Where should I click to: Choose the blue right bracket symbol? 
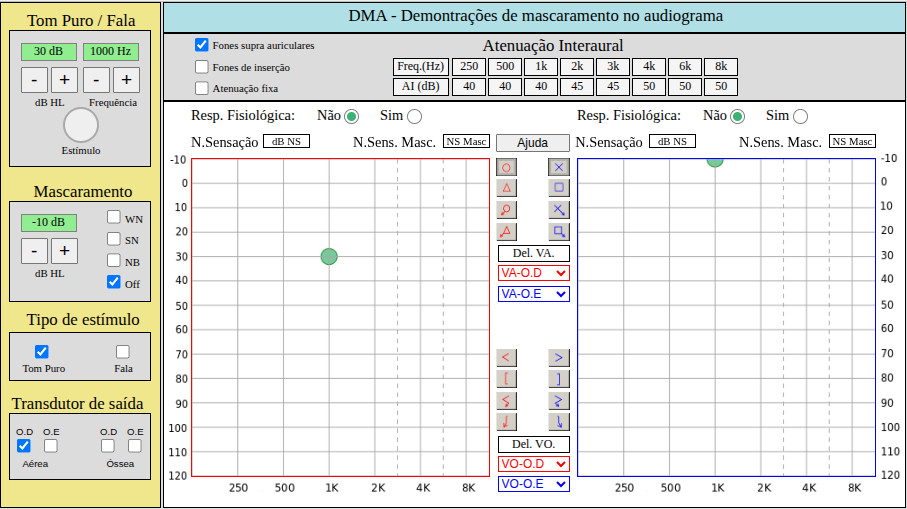pyautogui.click(x=559, y=378)
